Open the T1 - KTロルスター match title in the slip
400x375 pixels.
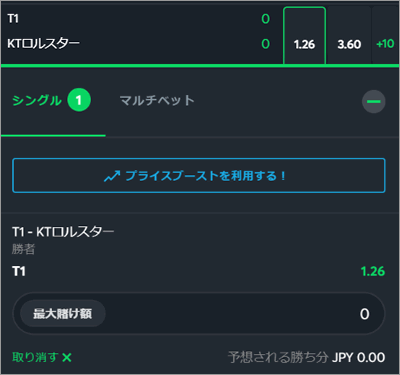(x=63, y=232)
